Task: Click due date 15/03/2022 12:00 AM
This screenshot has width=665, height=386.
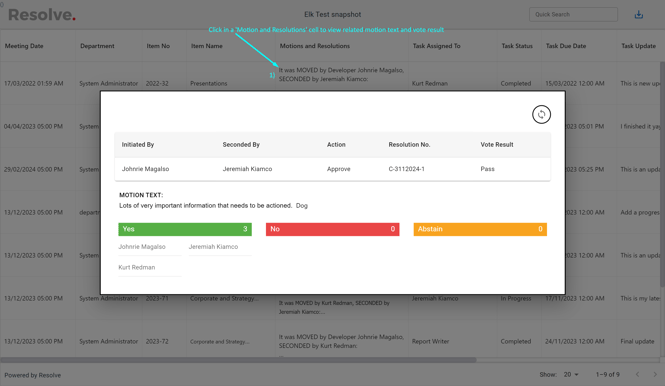Action: click(575, 84)
